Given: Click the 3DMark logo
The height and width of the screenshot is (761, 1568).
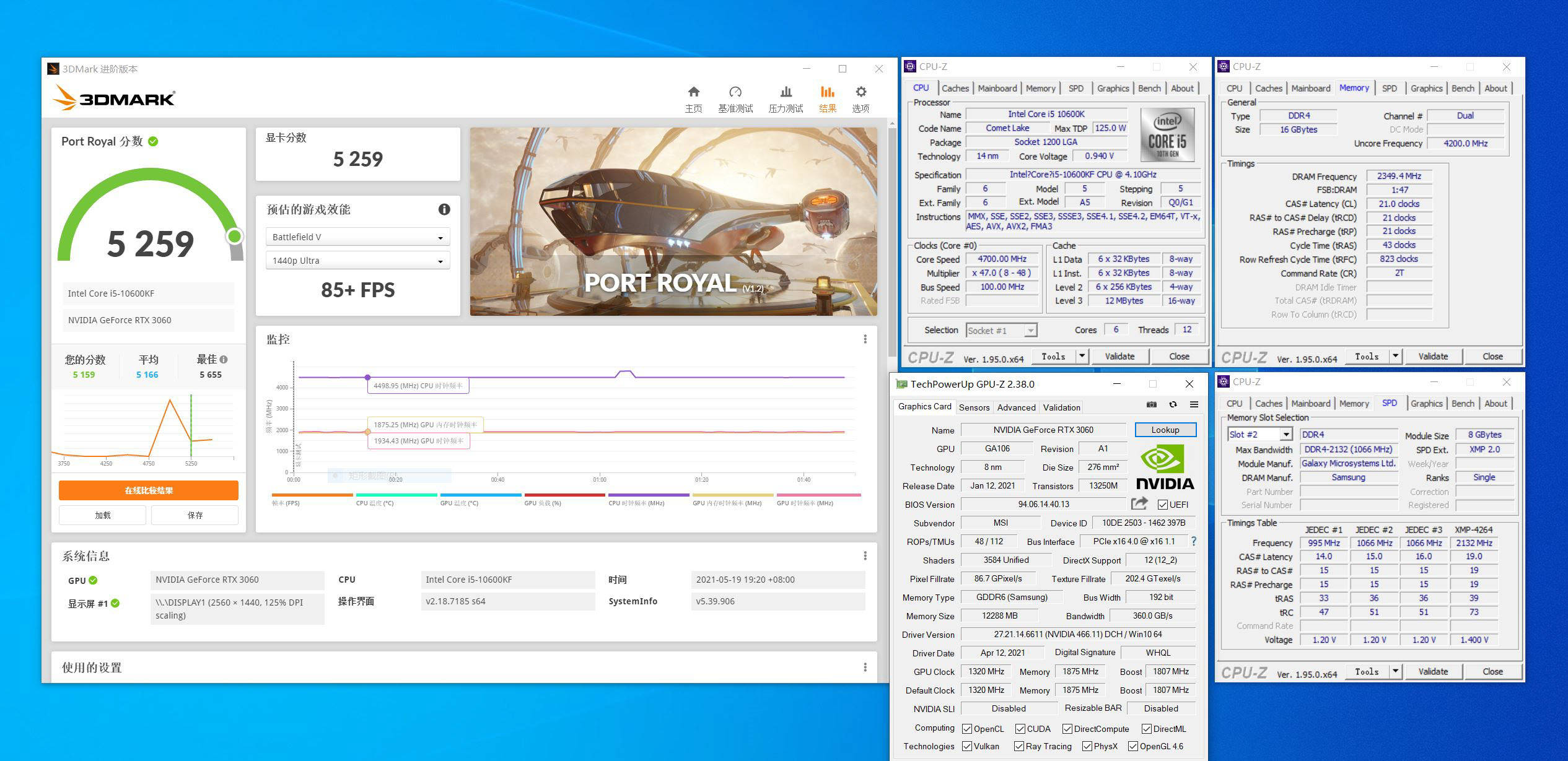Looking at the screenshot, I should (x=114, y=98).
